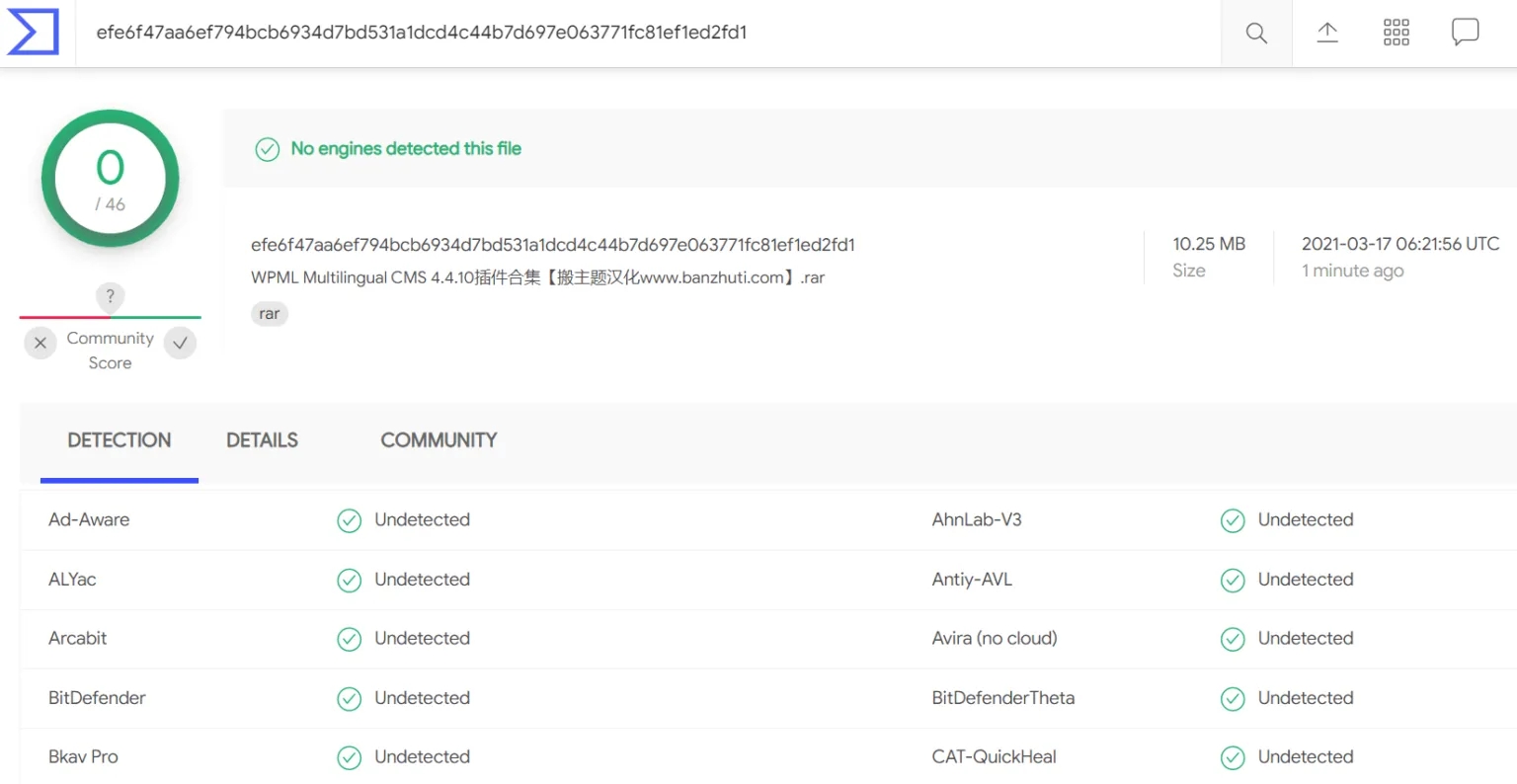Viewport: 1517px width, 784px height.
Task: Vote negative with the X community button
Action: point(40,343)
